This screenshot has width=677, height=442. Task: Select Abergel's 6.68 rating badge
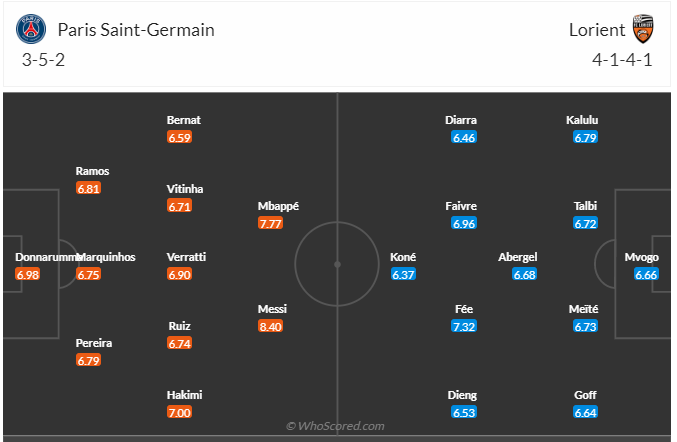[525, 274]
